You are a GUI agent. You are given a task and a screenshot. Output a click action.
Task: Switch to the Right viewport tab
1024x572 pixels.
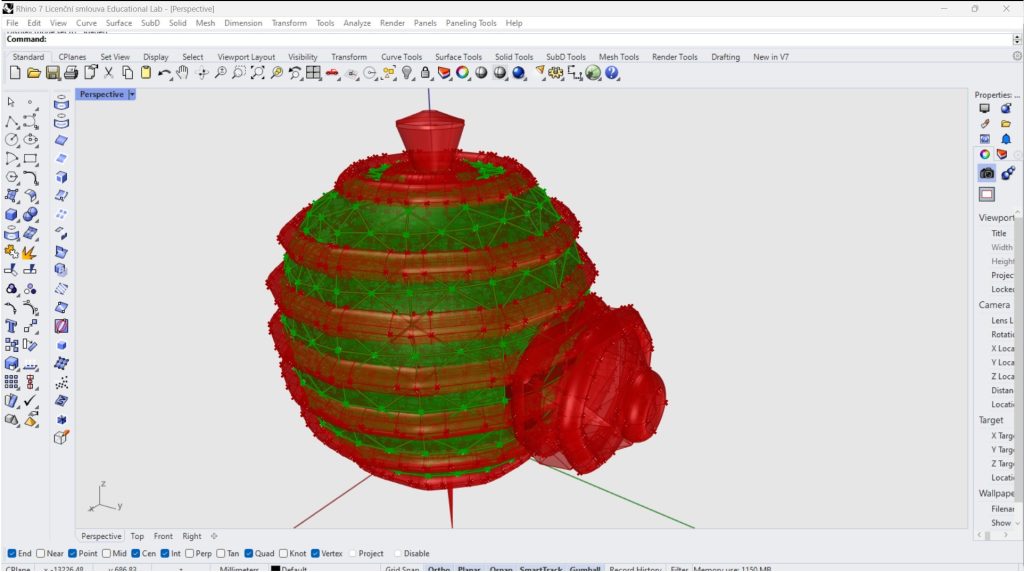pyautogui.click(x=192, y=536)
